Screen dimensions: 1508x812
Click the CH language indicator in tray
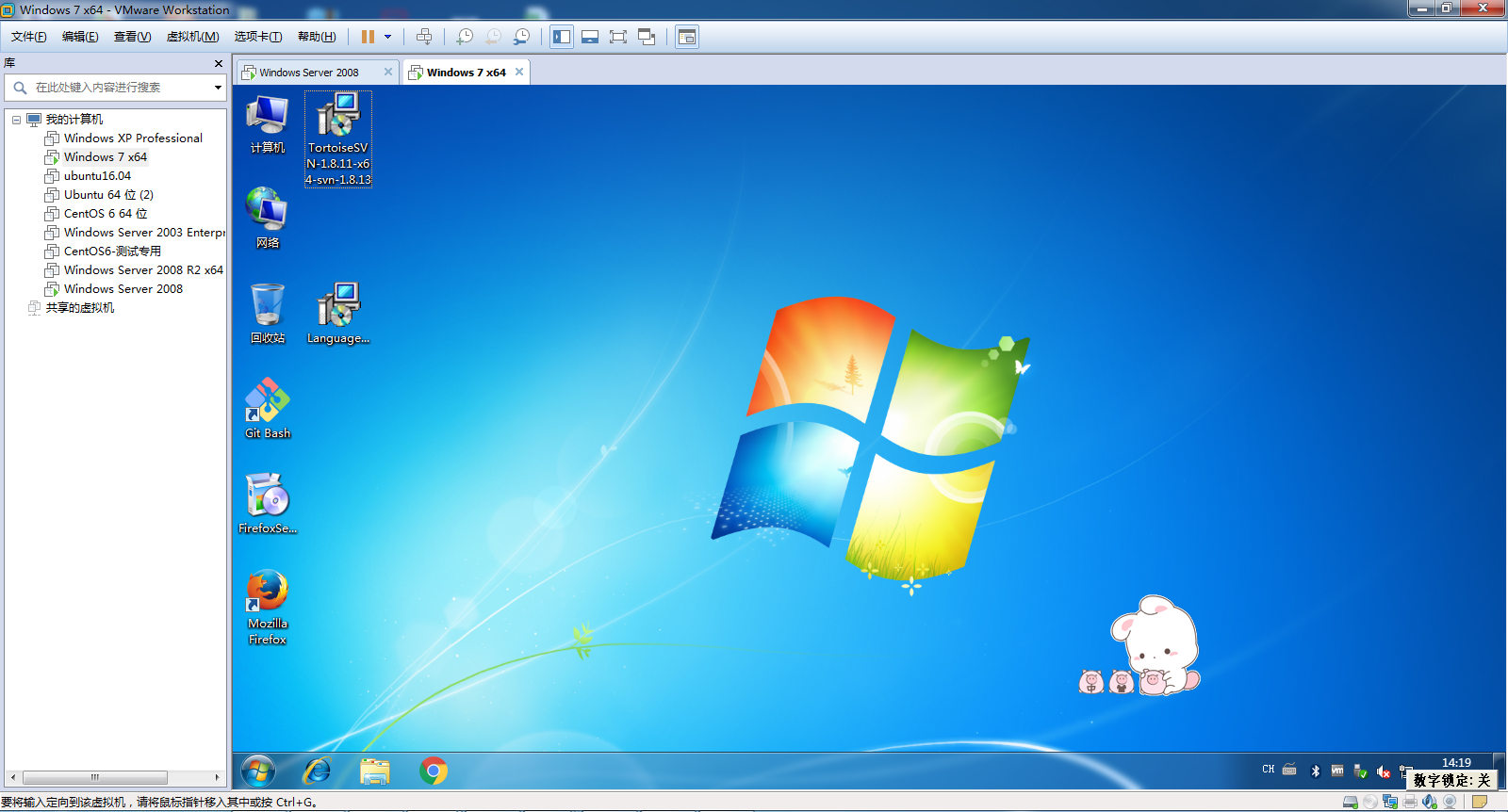click(1269, 770)
